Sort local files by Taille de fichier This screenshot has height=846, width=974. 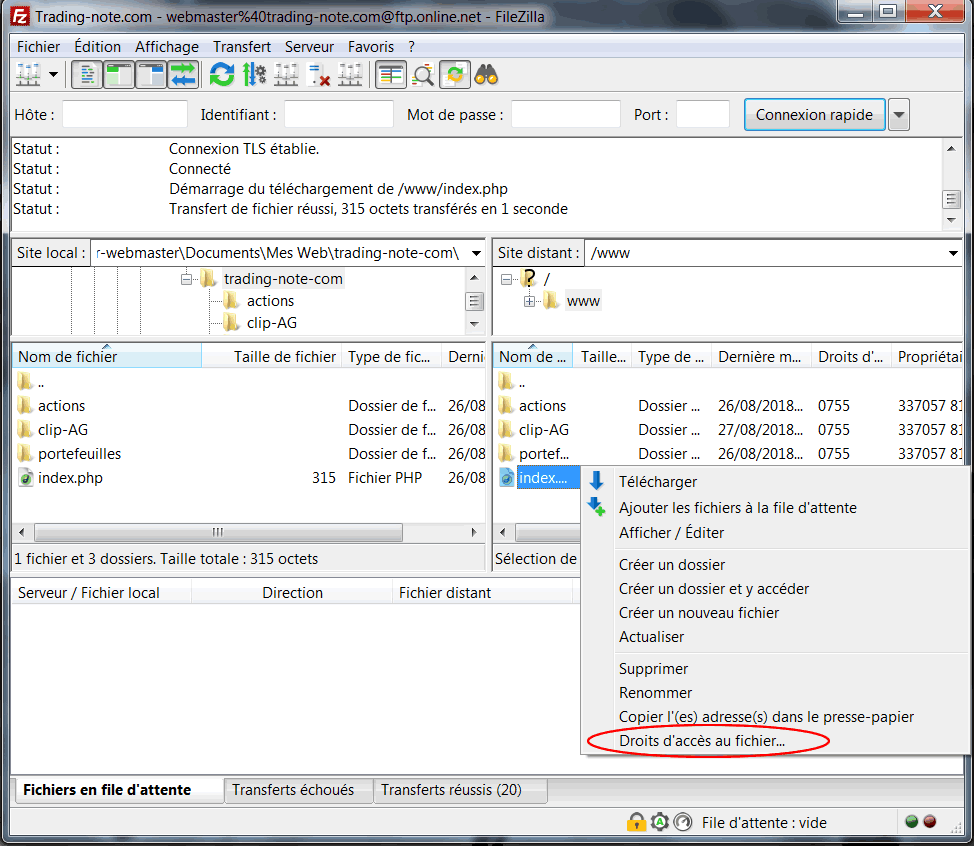coord(271,357)
